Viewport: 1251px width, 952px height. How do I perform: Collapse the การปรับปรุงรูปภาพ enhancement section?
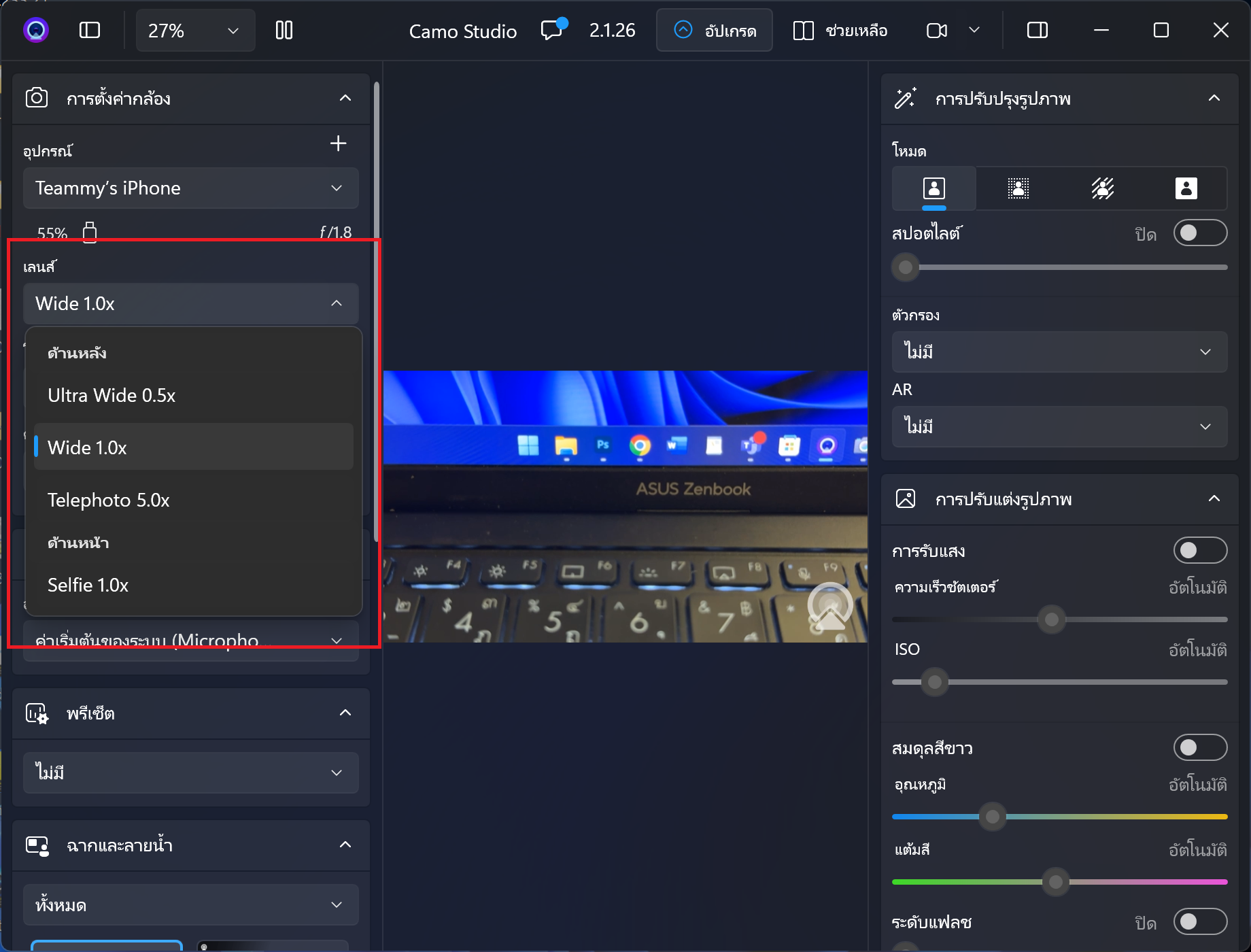(x=1214, y=98)
